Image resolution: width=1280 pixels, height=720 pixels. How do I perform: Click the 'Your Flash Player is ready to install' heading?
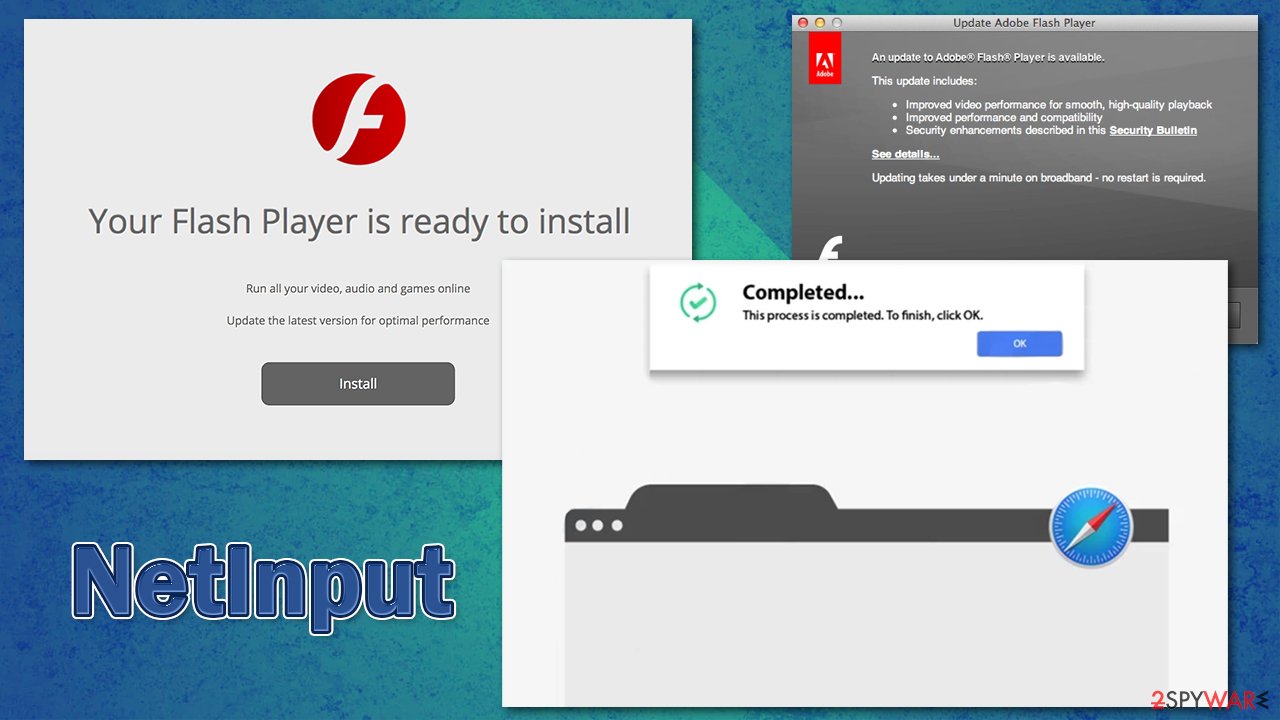[x=359, y=221]
